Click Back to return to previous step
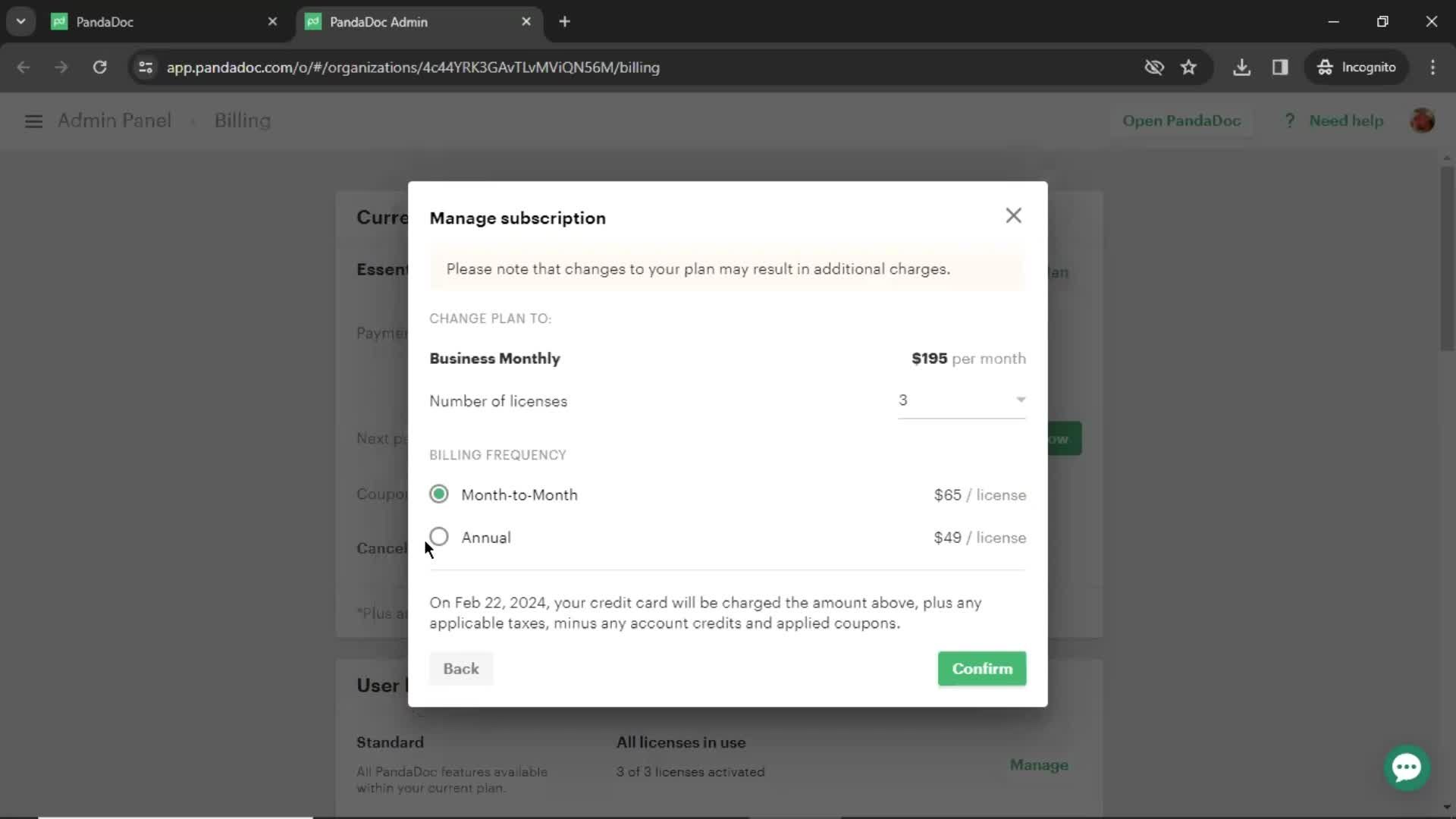The width and height of the screenshot is (1456, 819). (462, 668)
